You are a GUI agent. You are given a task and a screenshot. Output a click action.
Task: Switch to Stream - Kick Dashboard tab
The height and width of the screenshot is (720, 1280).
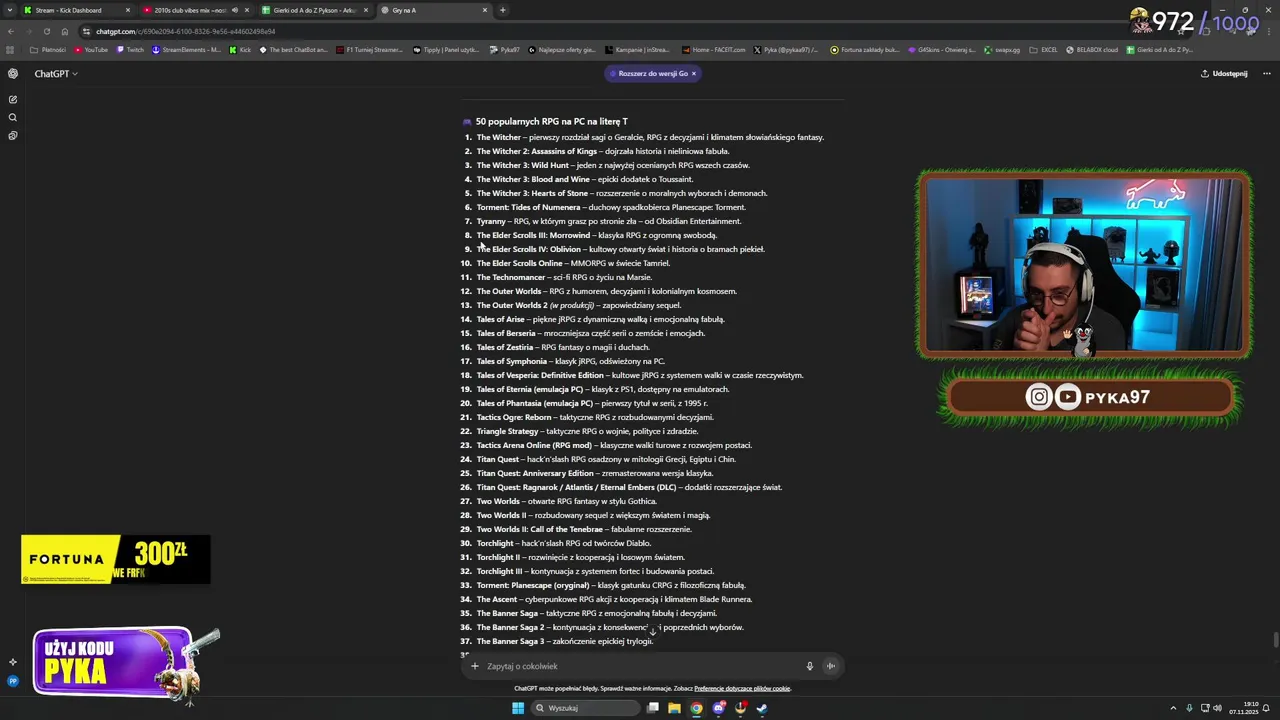[76, 10]
